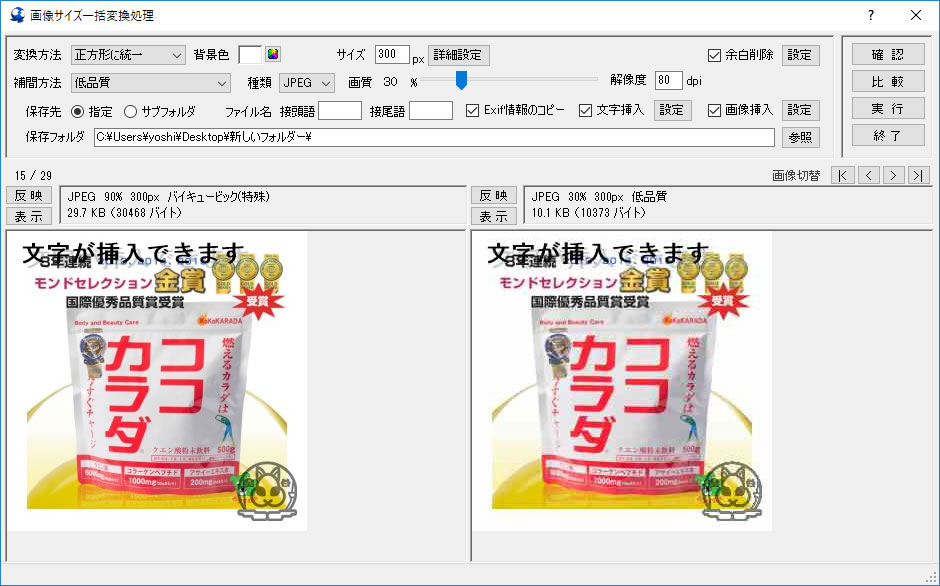940x586 pixels.
Task: Open 設定 next to 画像挿入
Action: pos(800,110)
